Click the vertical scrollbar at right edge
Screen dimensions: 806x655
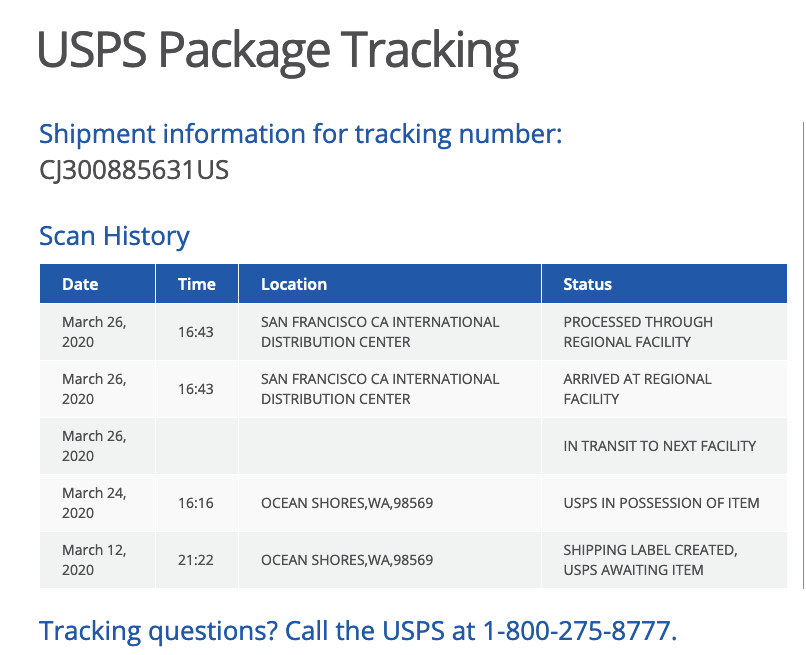click(x=803, y=355)
